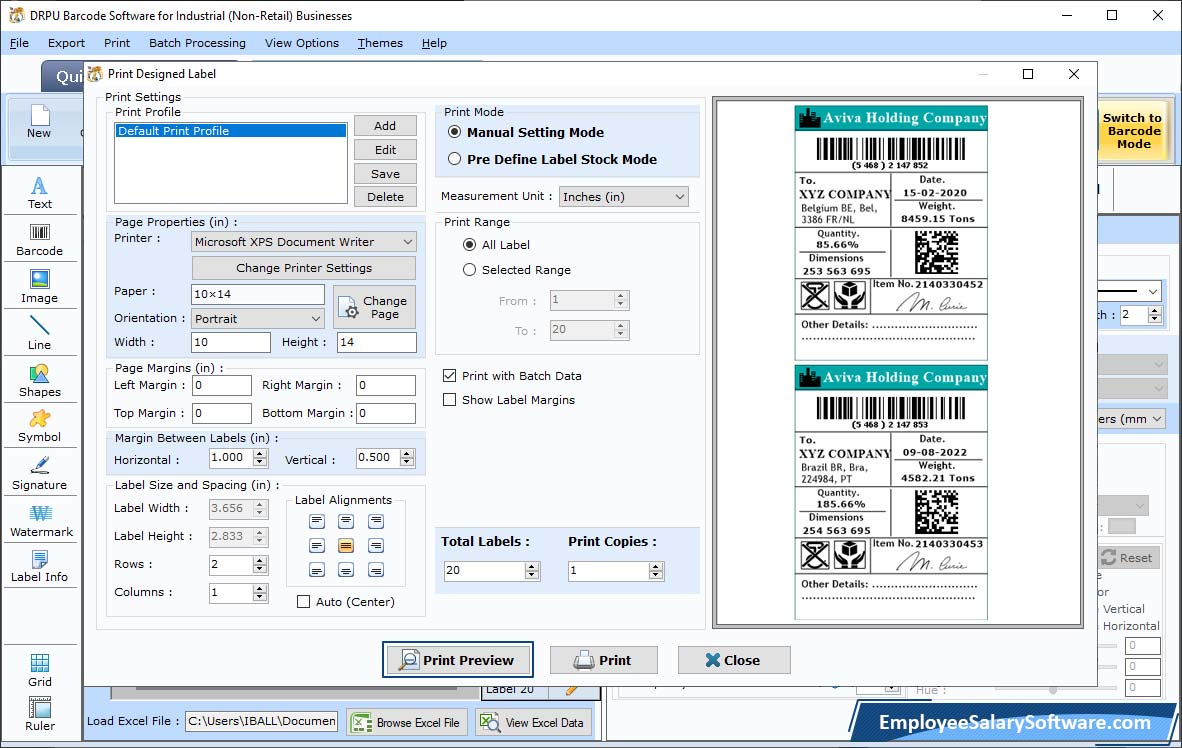Increase the Columns stepper value

[260, 588]
